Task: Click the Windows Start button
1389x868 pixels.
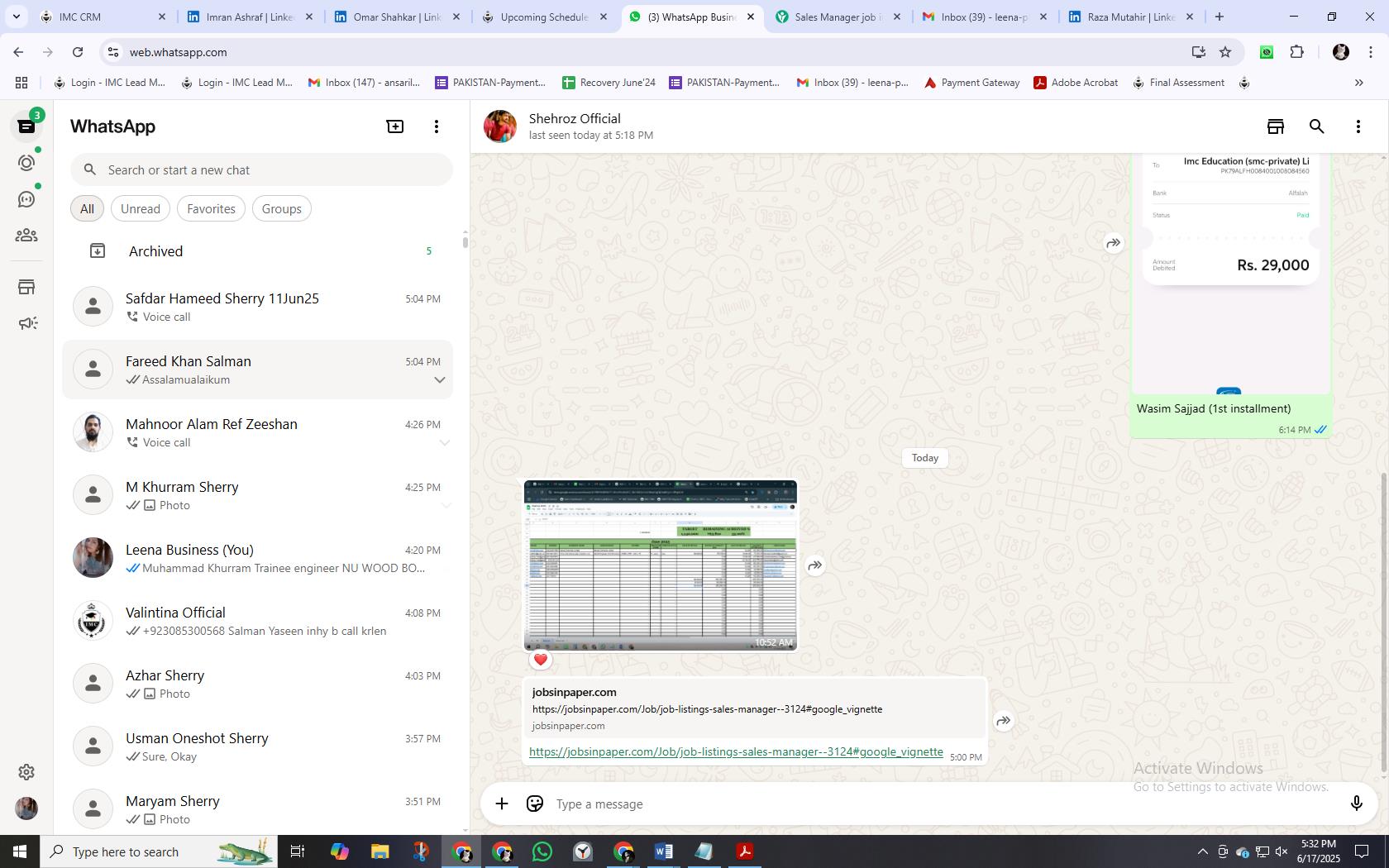Action: click(x=20, y=851)
